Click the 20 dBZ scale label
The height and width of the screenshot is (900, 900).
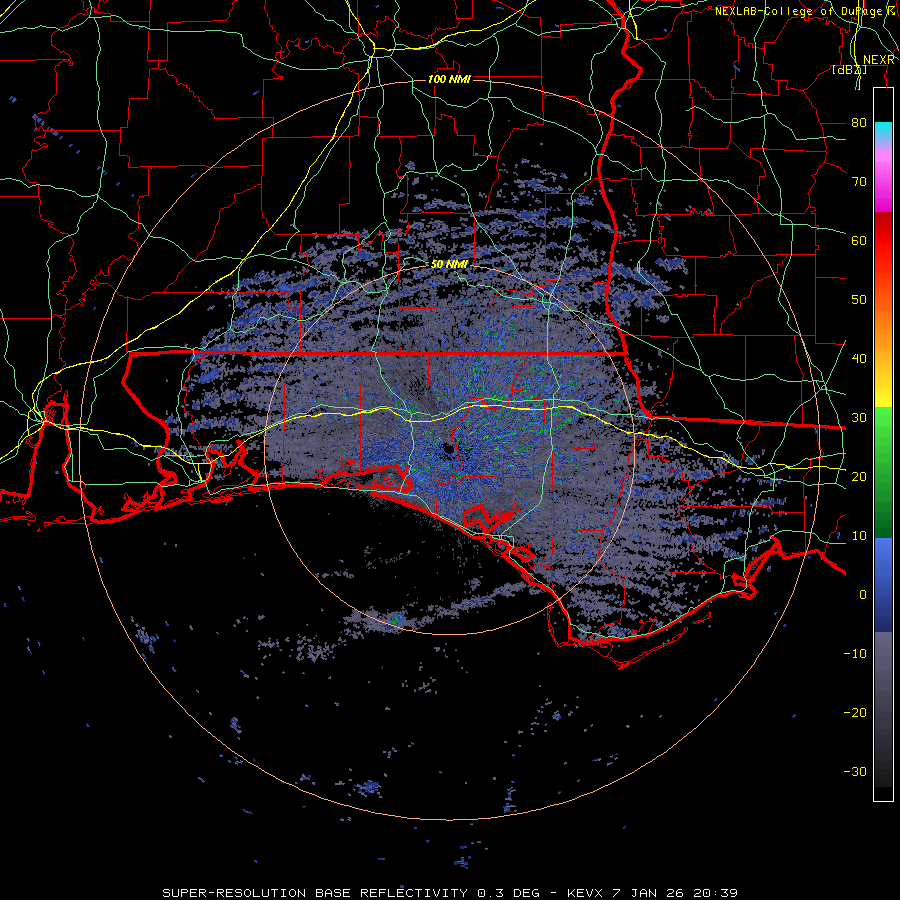pos(859,476)
